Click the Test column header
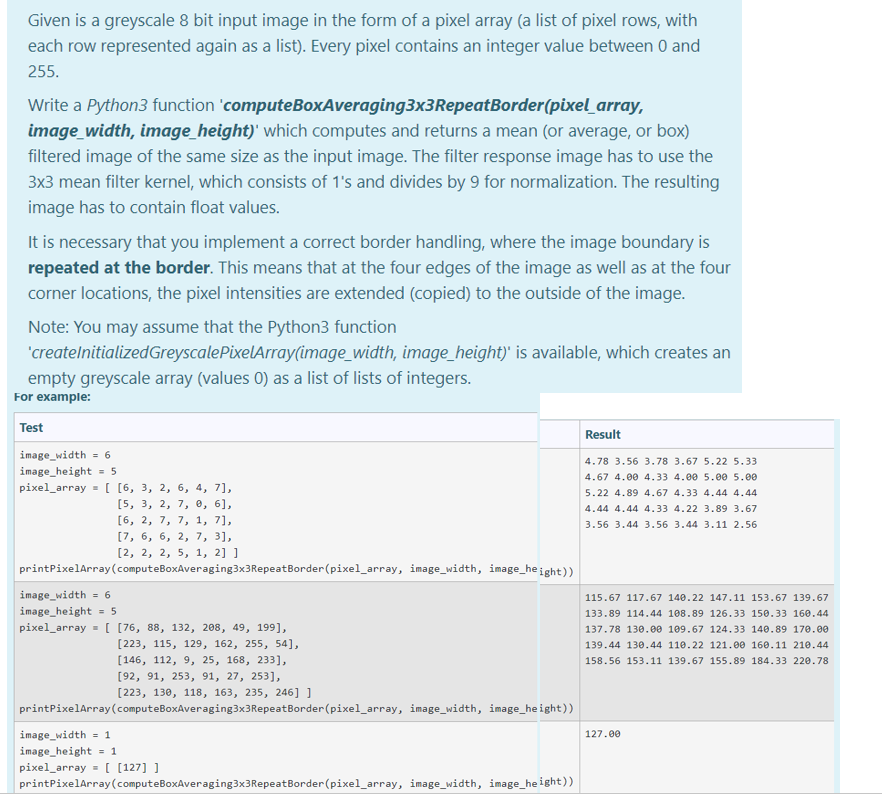 30,427
